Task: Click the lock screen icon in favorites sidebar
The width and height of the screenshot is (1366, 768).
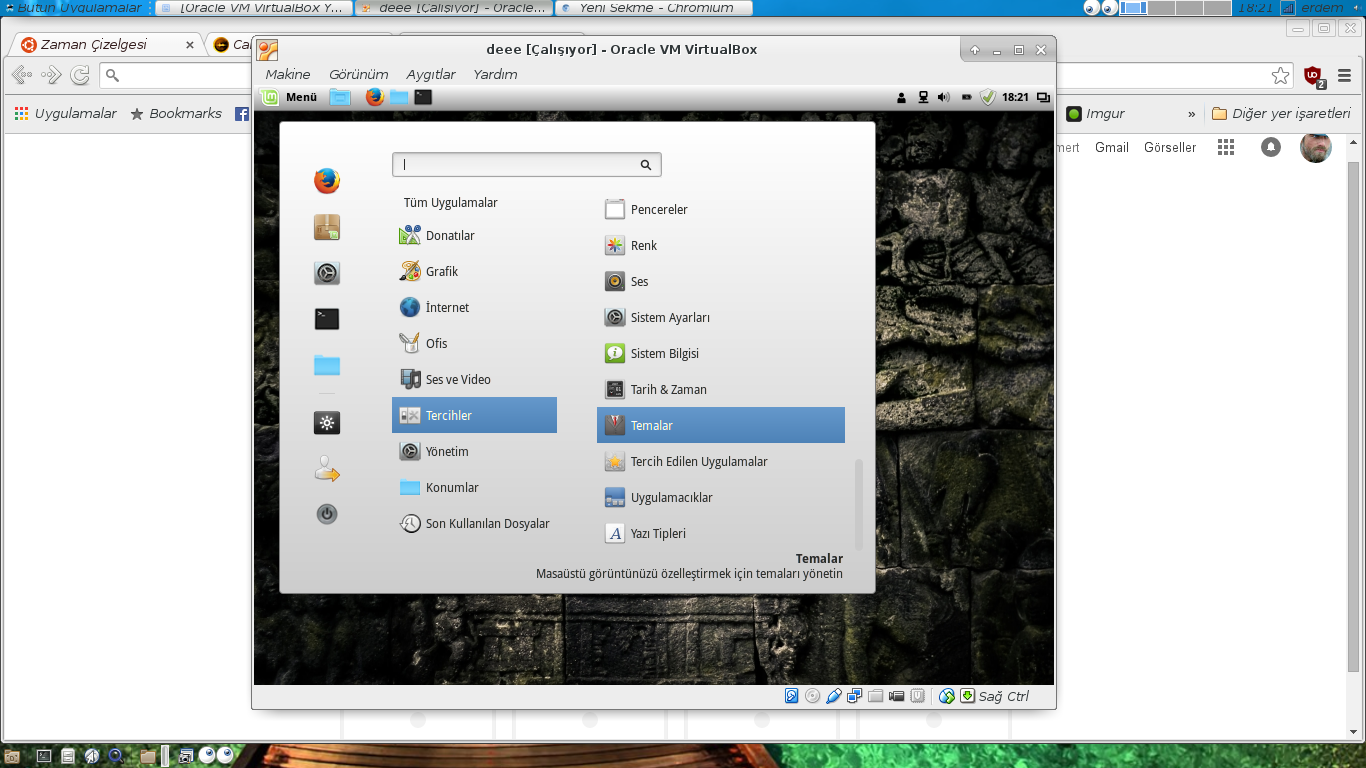Action: [327, 422]
